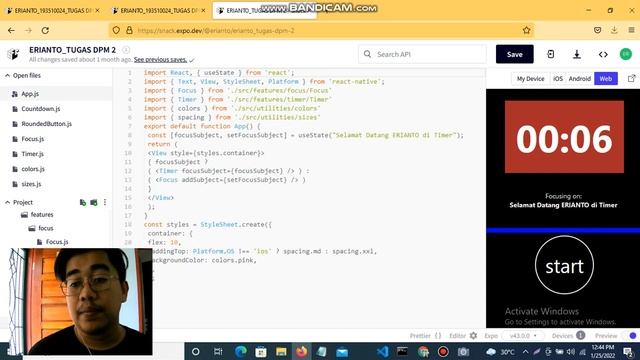
Task: Open Task View on taskbar
Action: point(218,351)
